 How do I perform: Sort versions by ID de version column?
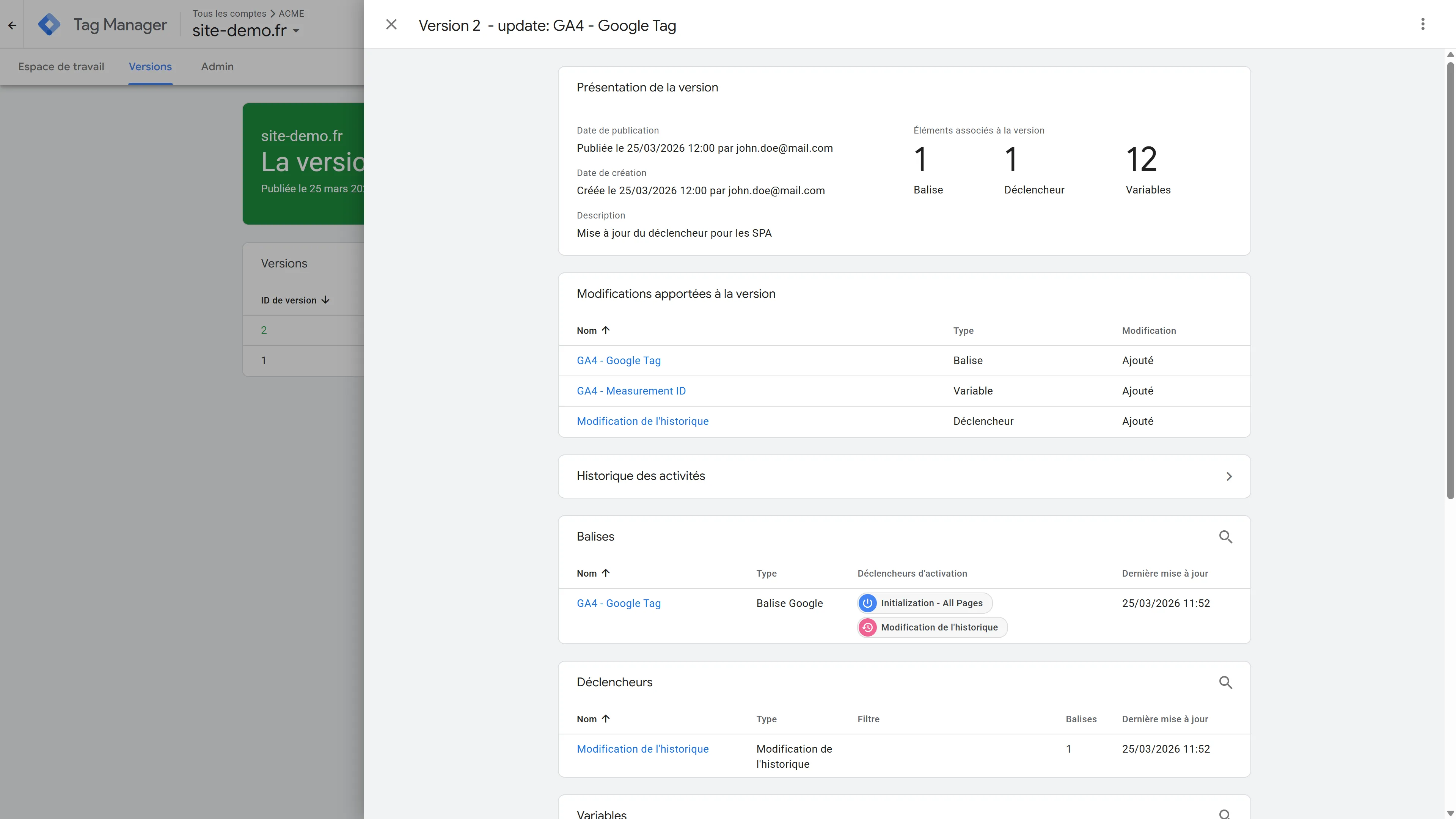(x=294, y=300)
